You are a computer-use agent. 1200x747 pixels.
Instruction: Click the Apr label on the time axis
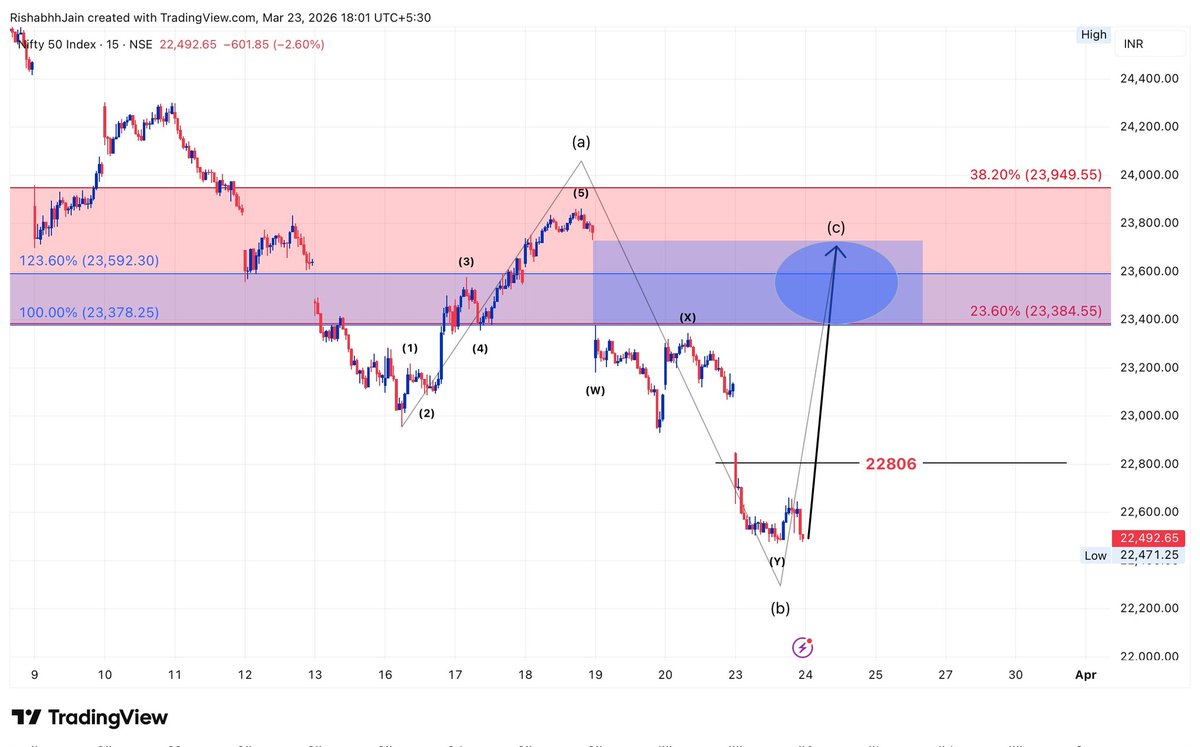coord(1086,675)
